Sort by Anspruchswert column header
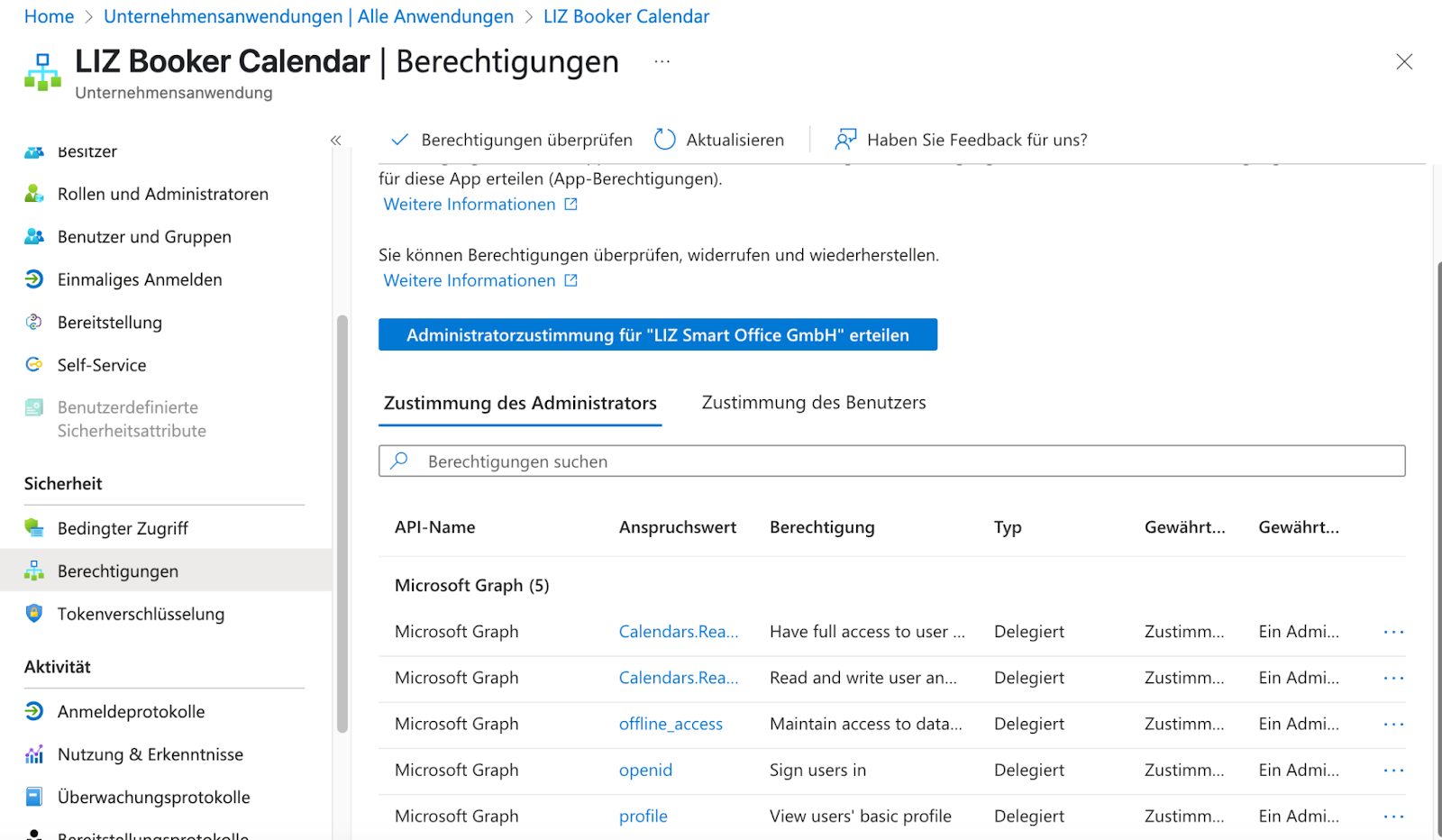Screen dimensions: 1442x840 [x=678, y=527]
